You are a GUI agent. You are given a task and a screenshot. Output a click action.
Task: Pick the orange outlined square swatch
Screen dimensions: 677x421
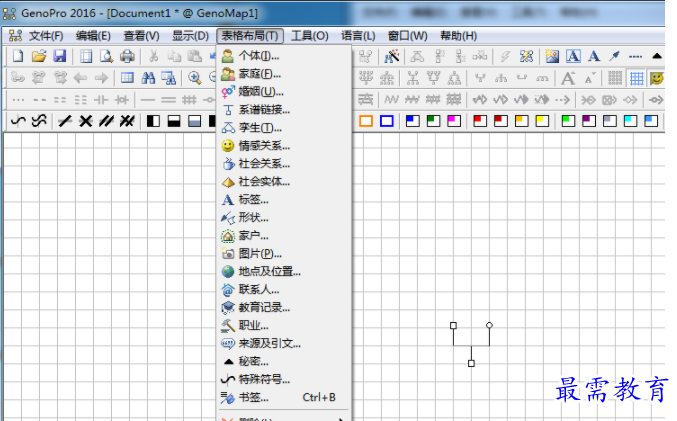(x=366, y=121)
